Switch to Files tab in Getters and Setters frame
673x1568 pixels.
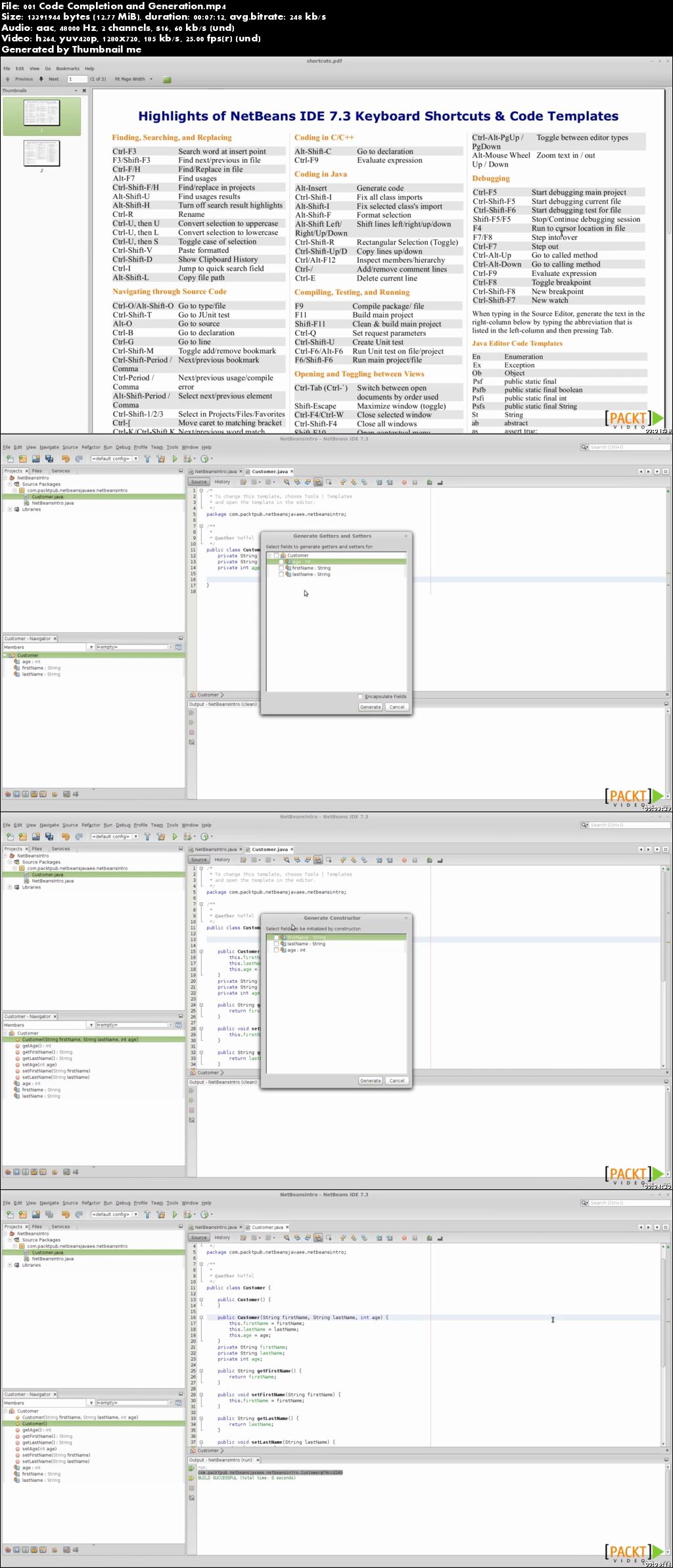click(37, 471)
